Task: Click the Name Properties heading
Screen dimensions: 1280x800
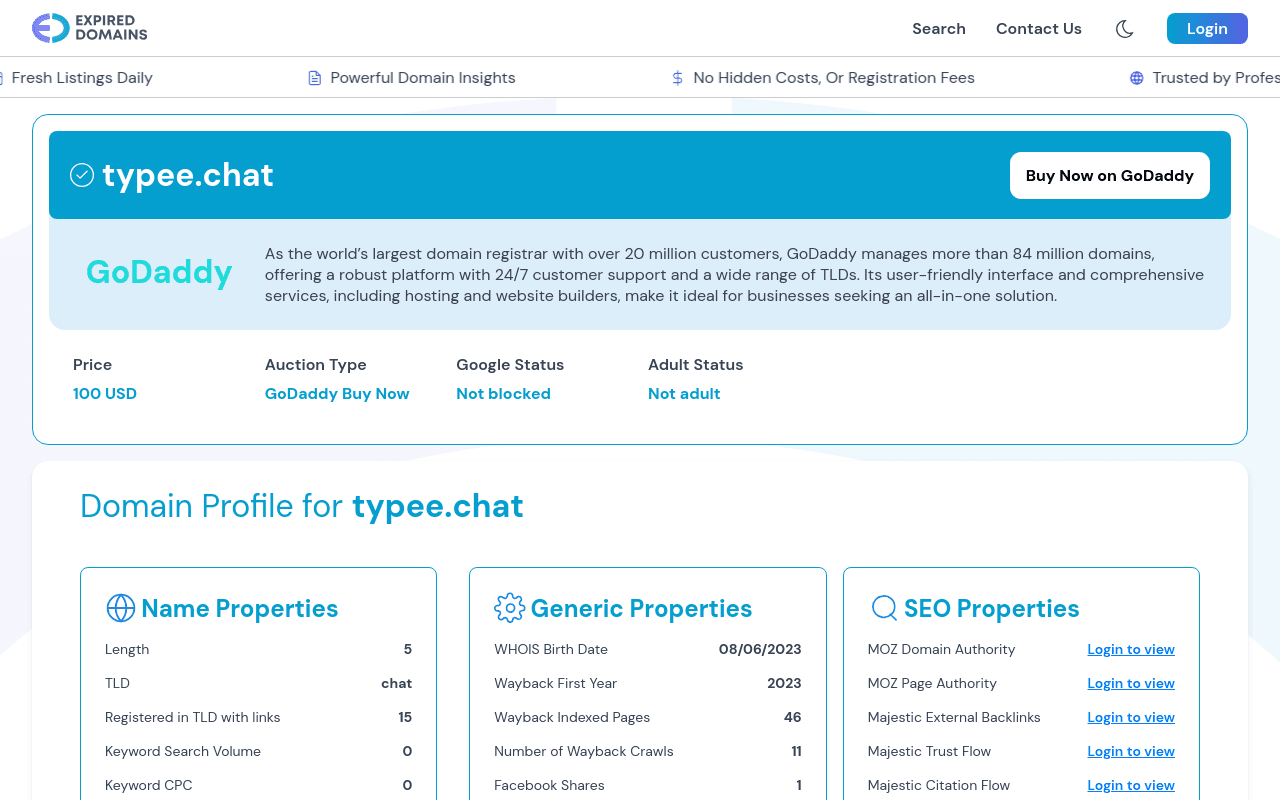Action: [240, 608]
